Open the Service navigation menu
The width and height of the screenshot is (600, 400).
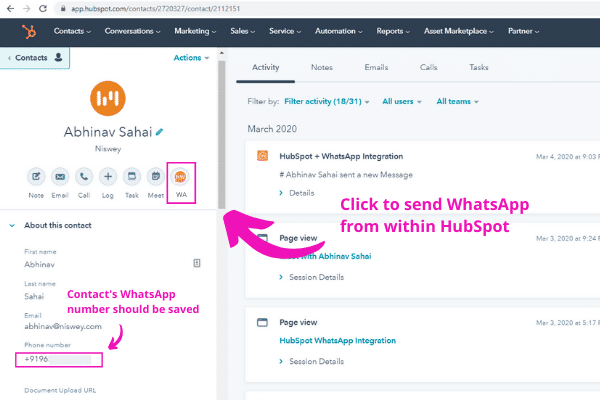pyautogui.click(x=285, y=31)
